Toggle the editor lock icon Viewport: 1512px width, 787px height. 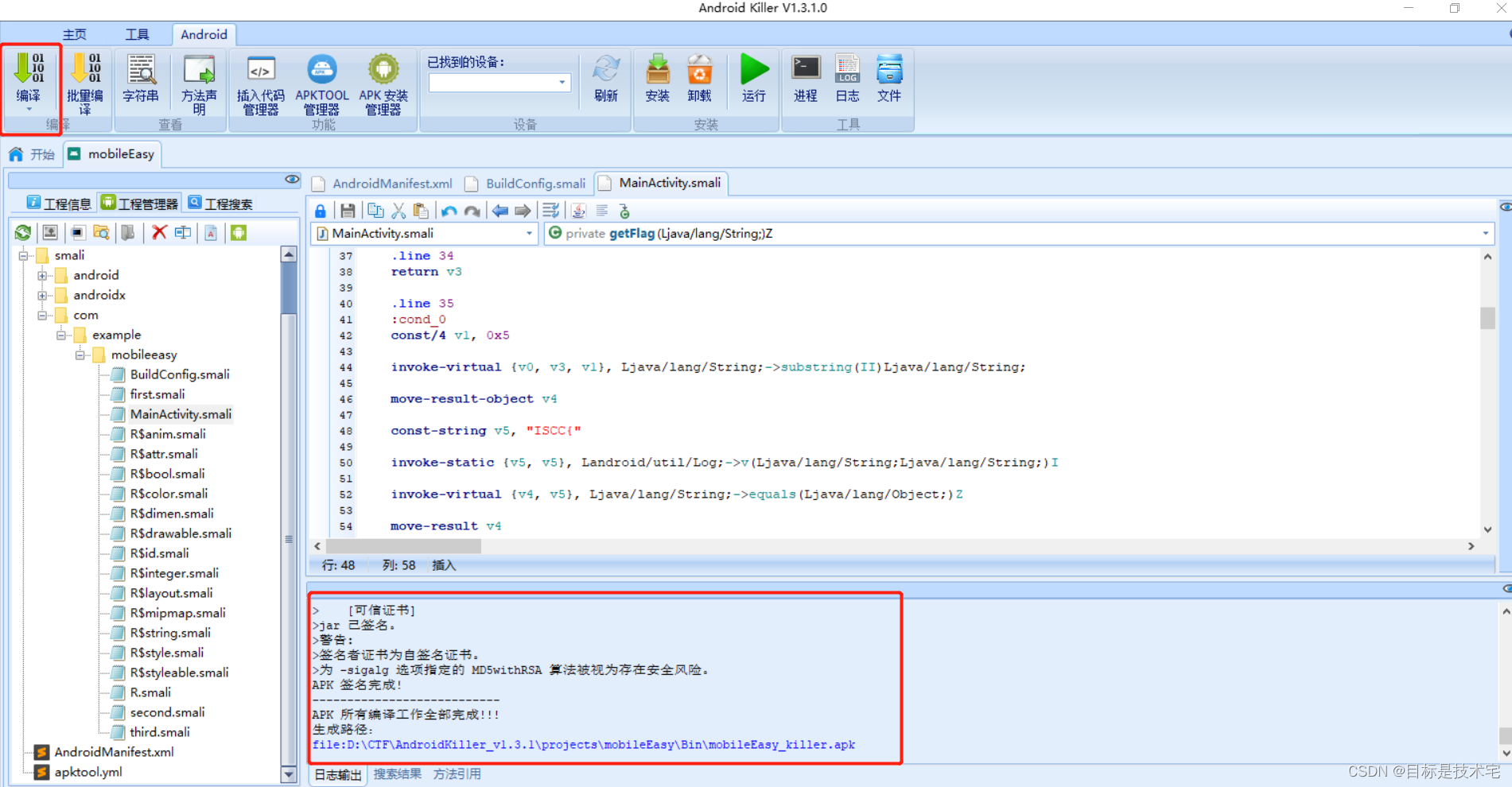click(320, 211)
